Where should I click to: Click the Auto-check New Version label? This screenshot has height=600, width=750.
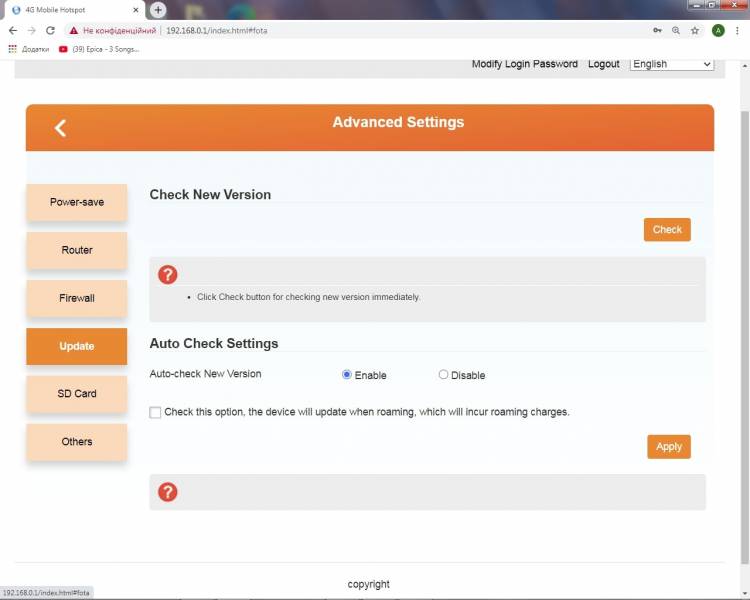tap(206, 374)
